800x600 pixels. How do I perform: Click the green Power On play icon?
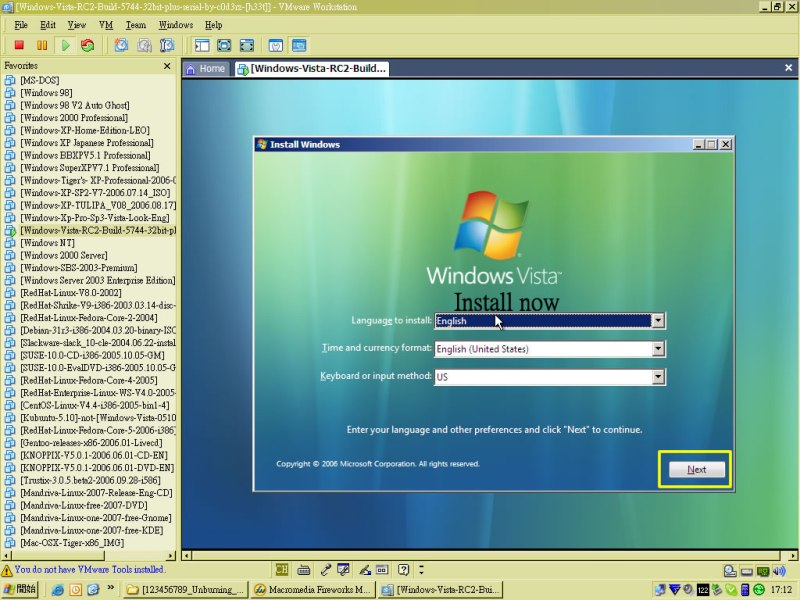65,45
